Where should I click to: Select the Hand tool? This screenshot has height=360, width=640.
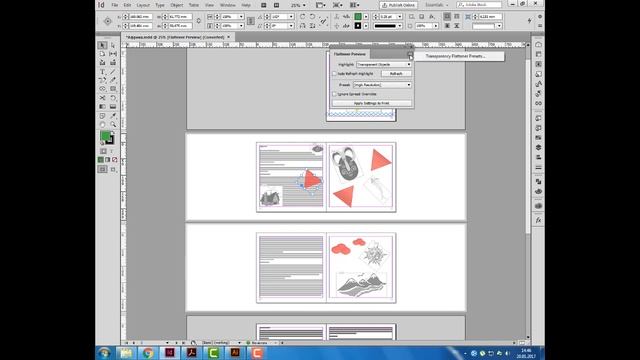[102, 124]
